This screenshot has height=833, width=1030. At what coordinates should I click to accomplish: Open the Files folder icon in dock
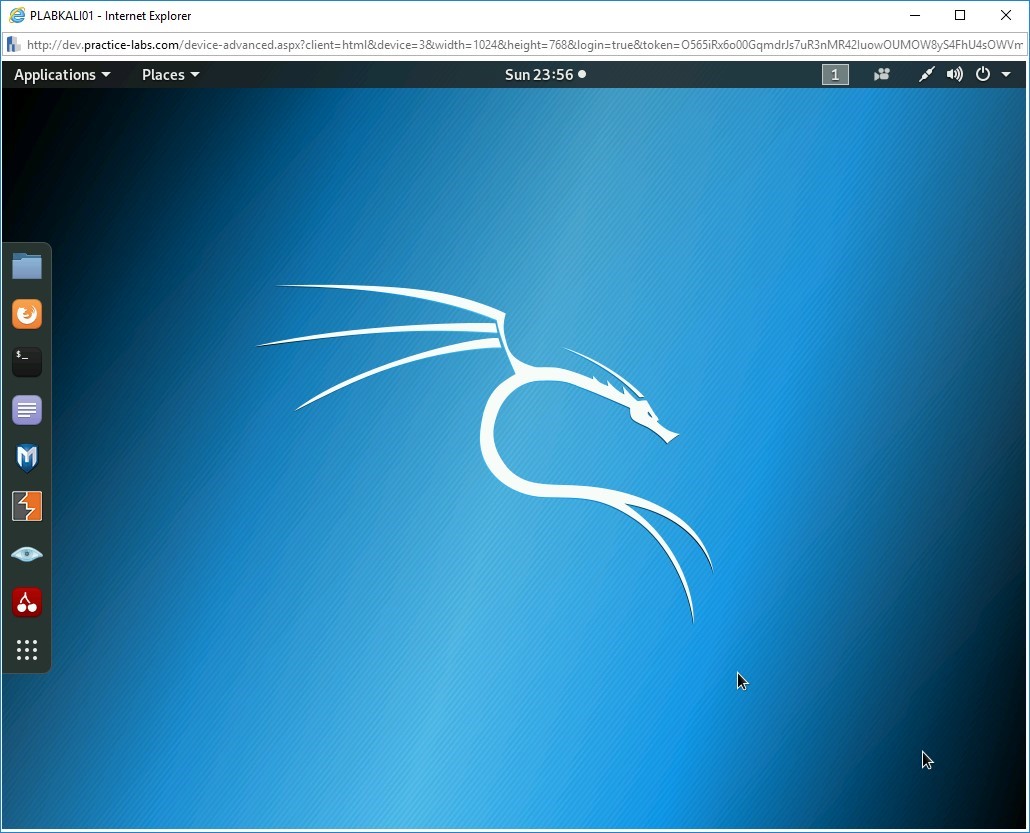click(27, 266)
